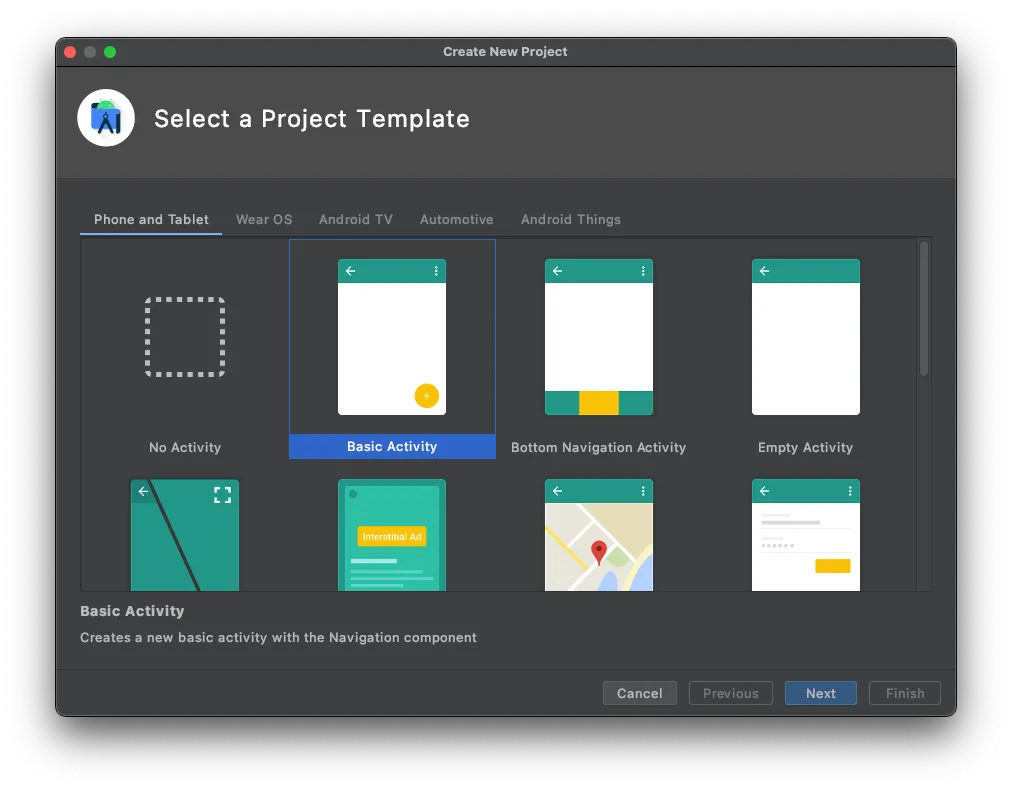
Task: Select the Android Things tab
Action: [x=571, y=219]
